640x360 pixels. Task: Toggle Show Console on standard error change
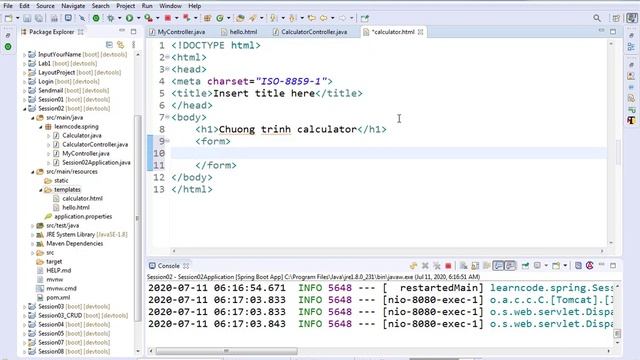point(510,266)
